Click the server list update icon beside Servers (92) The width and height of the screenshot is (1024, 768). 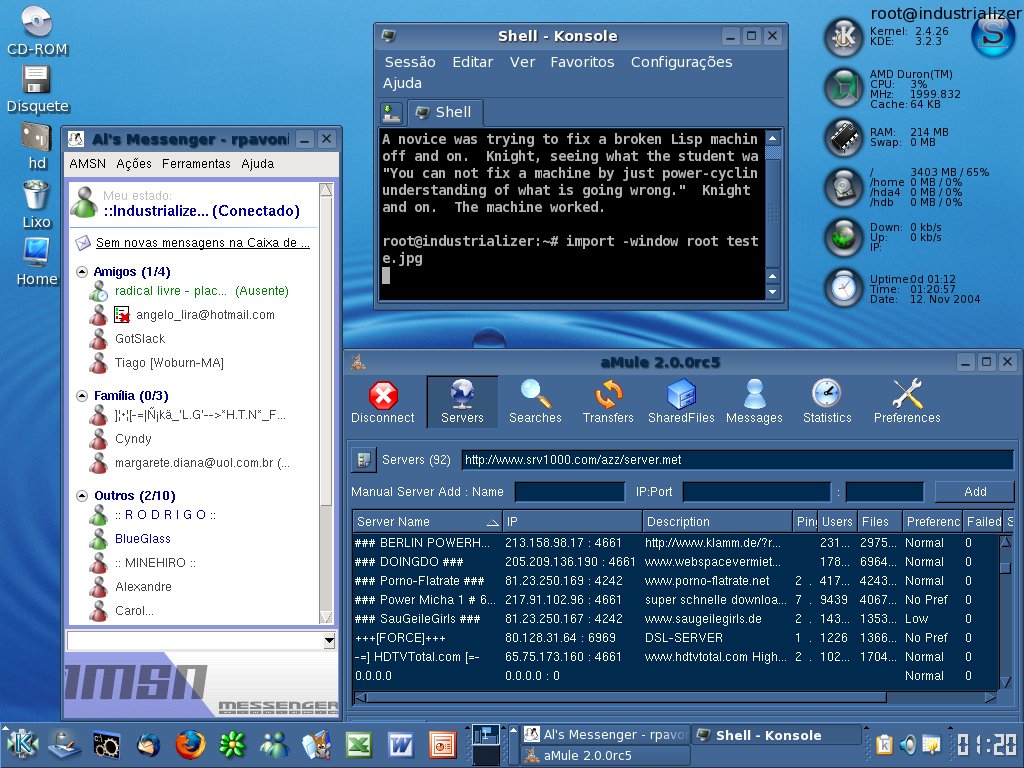click(x=363, y=460)
